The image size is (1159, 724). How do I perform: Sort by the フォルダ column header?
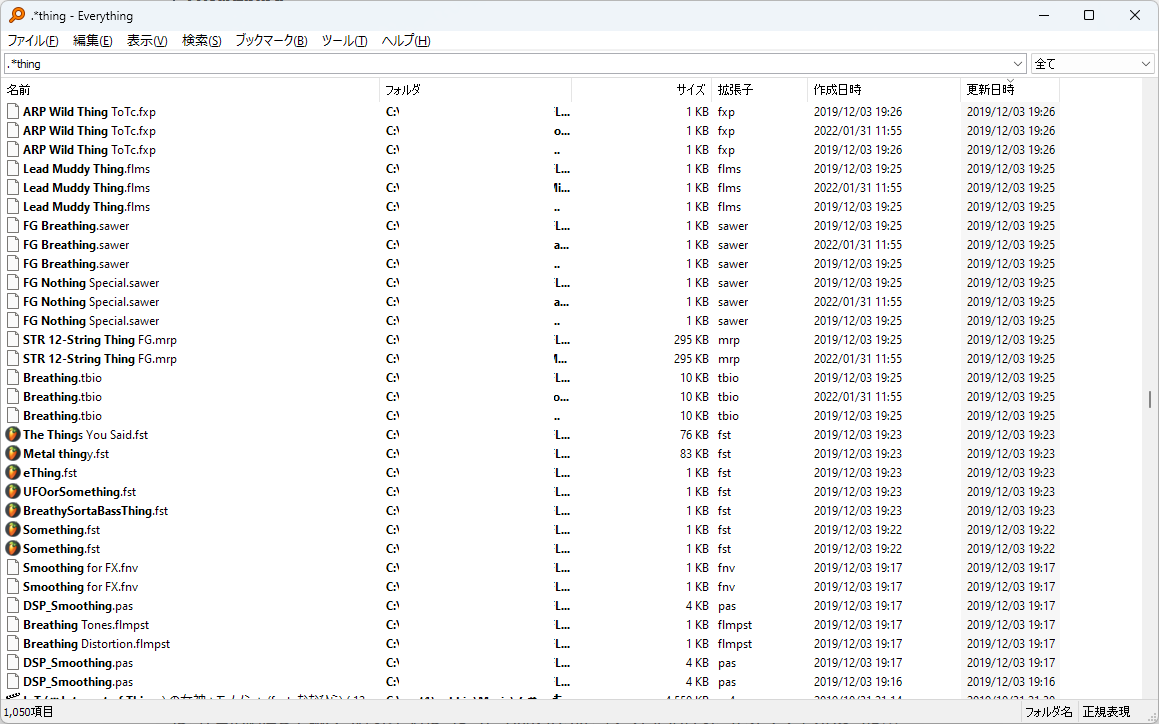[475, 89]
